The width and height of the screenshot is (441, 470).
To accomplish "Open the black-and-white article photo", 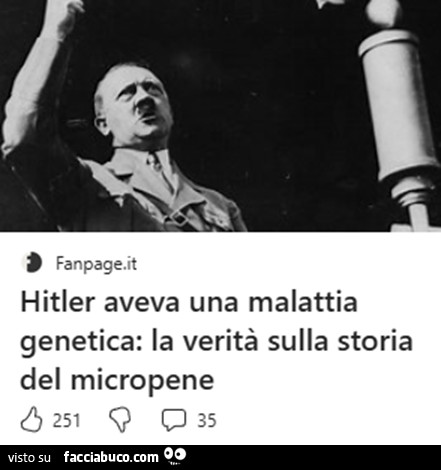I will 220,116.
